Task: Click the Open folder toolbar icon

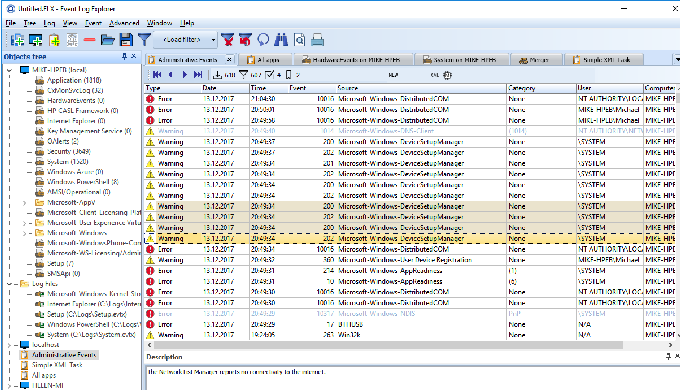Action: 108,40
